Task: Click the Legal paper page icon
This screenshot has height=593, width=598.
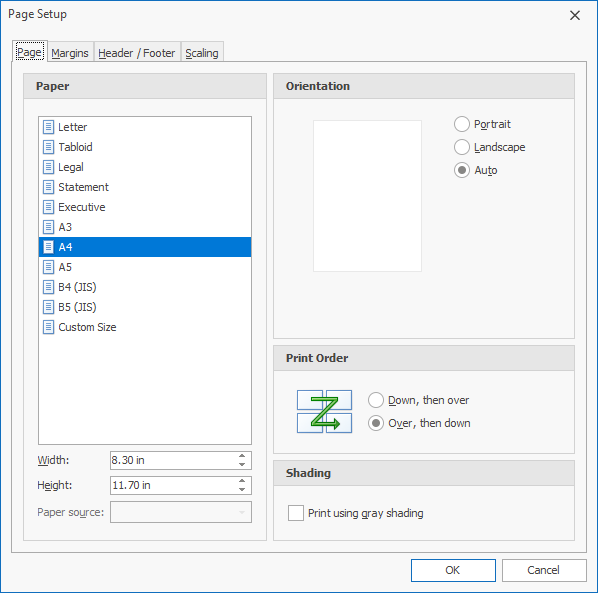Action: [x=48, y=167]
